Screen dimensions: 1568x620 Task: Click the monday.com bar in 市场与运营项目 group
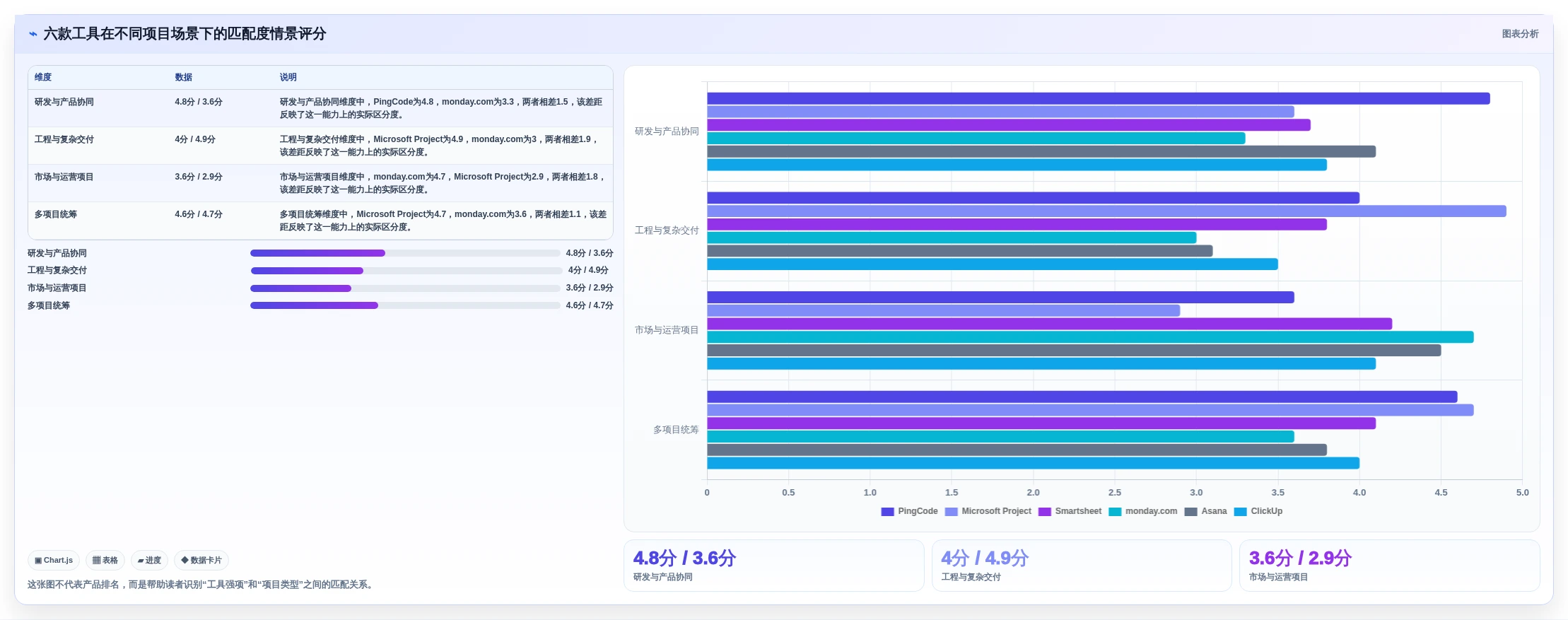(x=1090, y=337)
